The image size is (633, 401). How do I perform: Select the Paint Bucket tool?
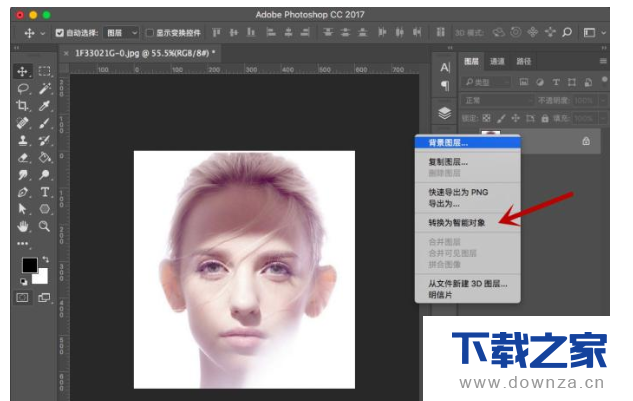(44, 157)
